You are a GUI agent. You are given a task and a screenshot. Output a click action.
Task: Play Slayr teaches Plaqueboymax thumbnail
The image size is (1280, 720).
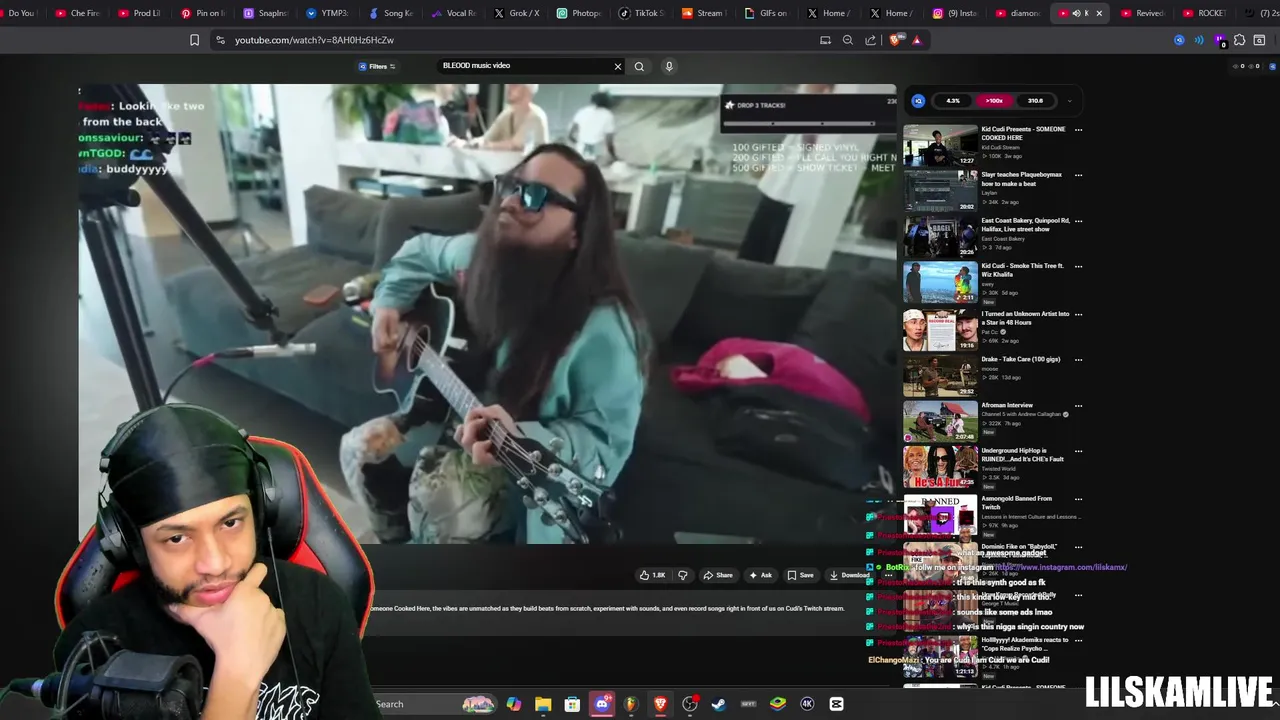click(940, 191)
